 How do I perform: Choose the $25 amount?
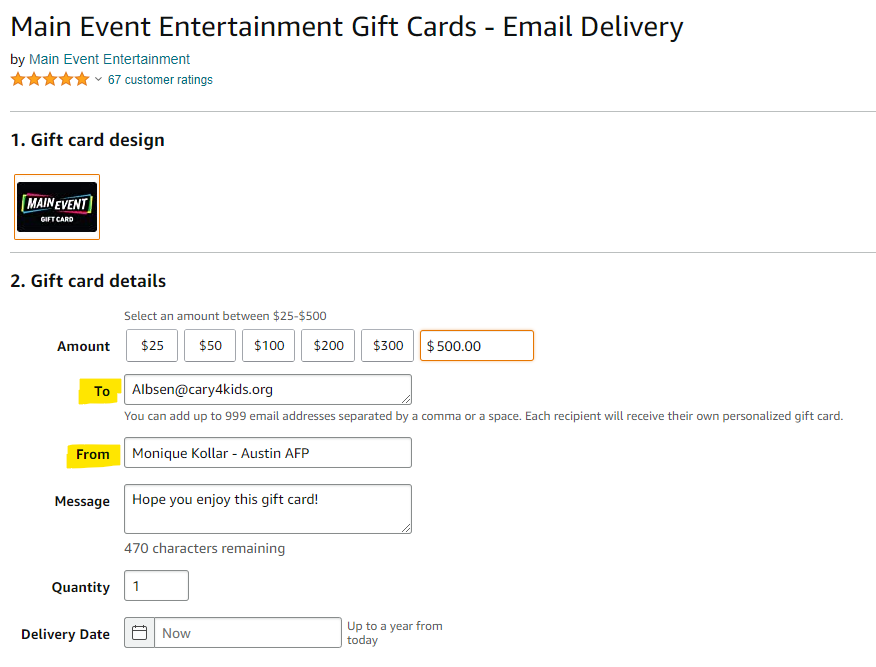pos(152,346)
